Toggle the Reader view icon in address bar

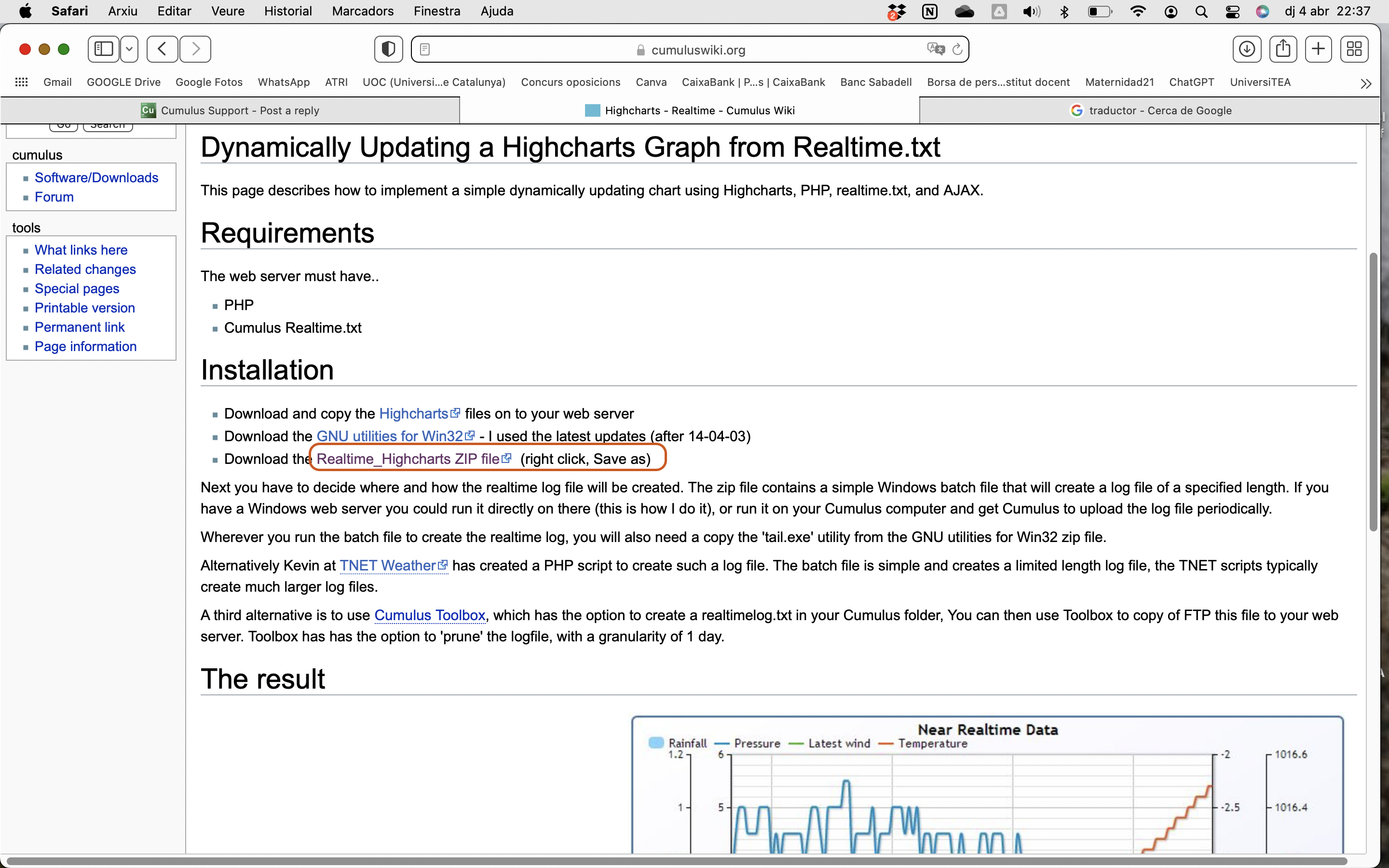pyautogui.click(x=425, y=49)
